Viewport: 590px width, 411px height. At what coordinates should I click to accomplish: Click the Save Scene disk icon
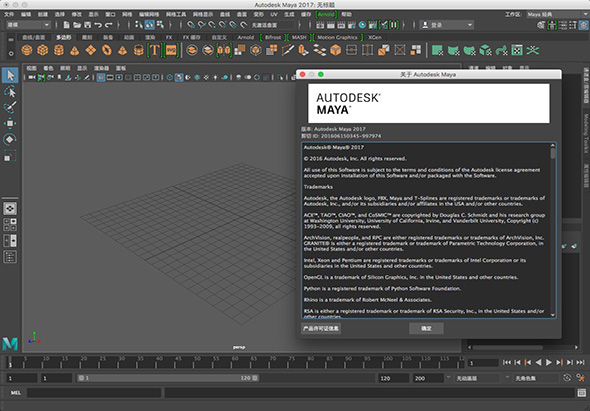coord(88,25)
